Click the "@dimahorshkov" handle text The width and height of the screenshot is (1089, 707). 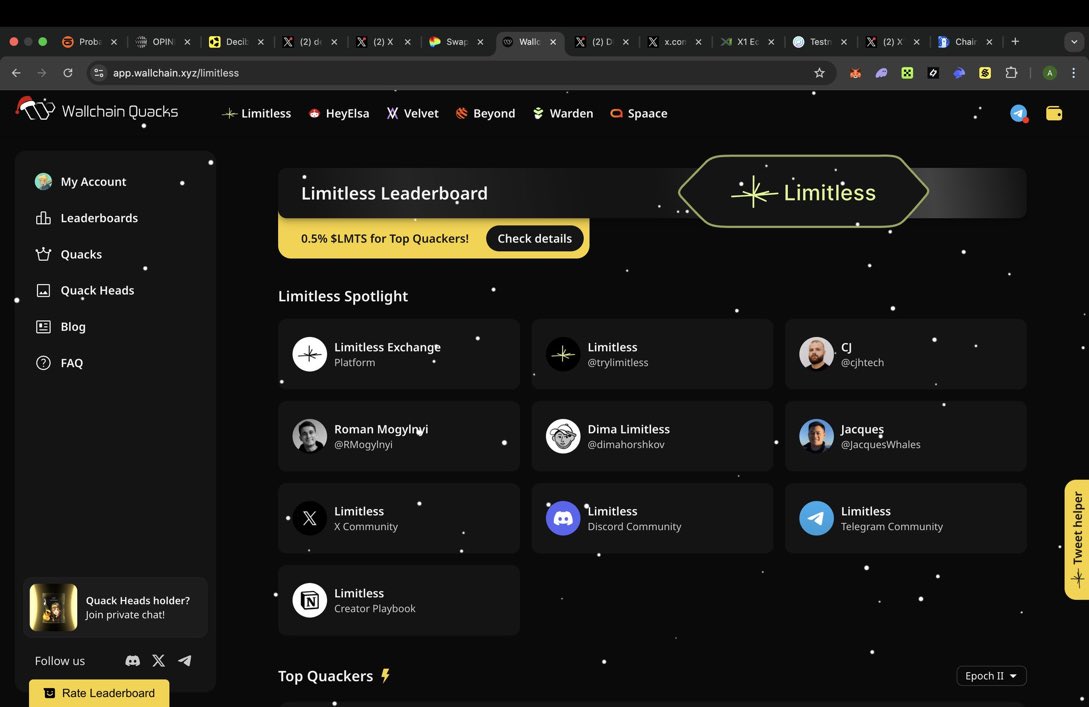point(626,444)
